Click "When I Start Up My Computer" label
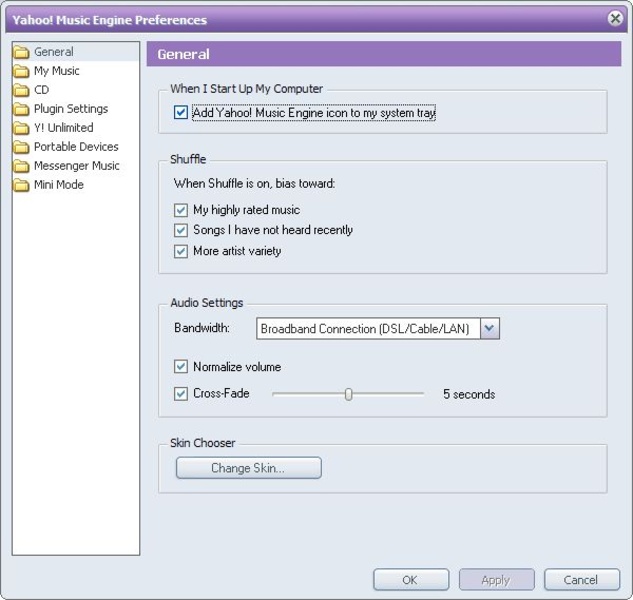 point(247,89)
